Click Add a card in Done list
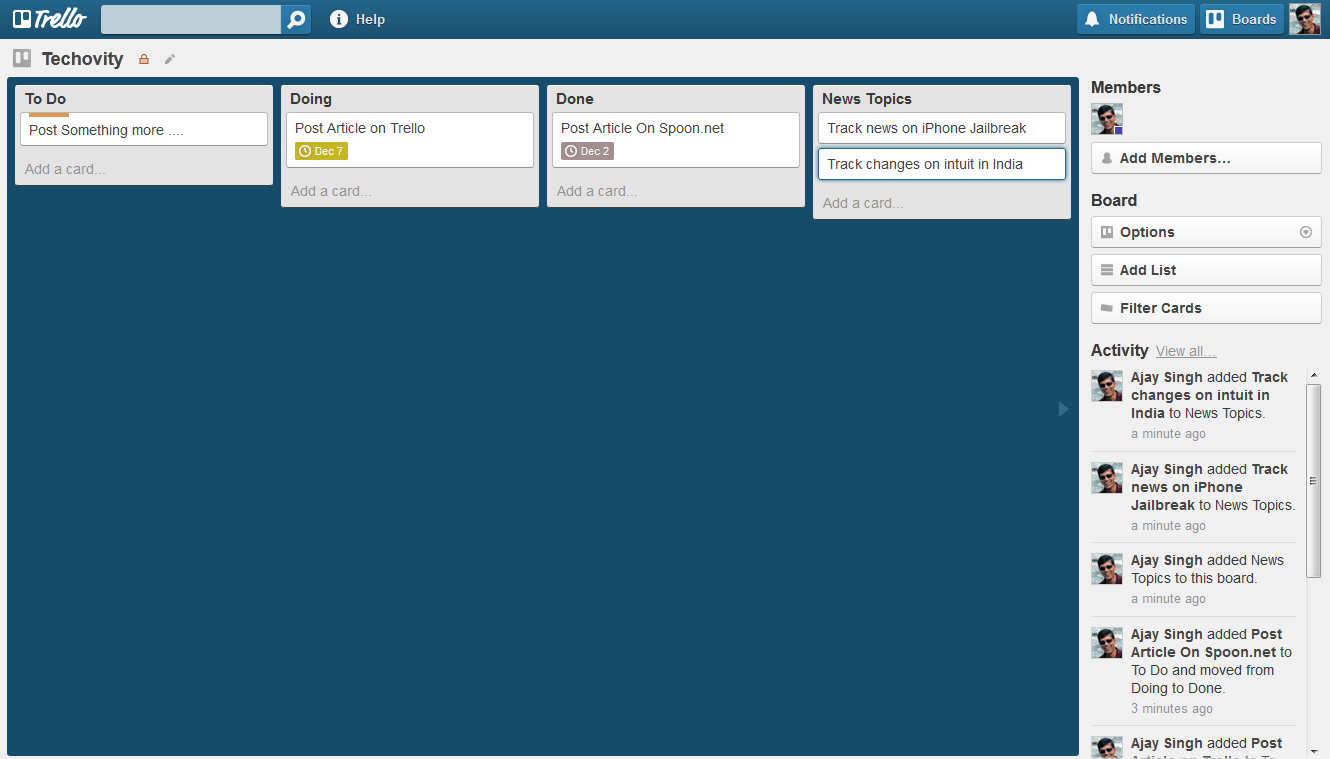1330x759 pixels. 597,191
